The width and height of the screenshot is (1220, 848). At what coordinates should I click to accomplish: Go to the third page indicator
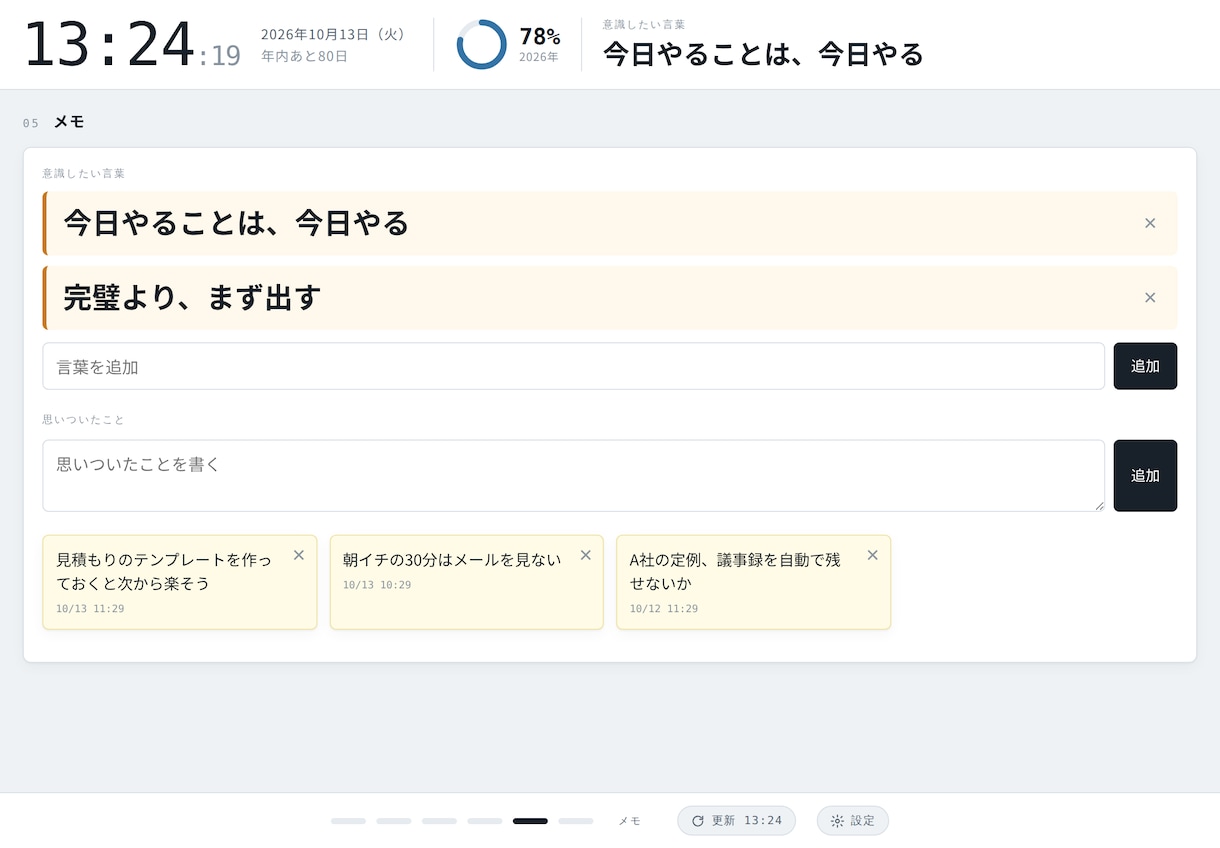[439, 821]
